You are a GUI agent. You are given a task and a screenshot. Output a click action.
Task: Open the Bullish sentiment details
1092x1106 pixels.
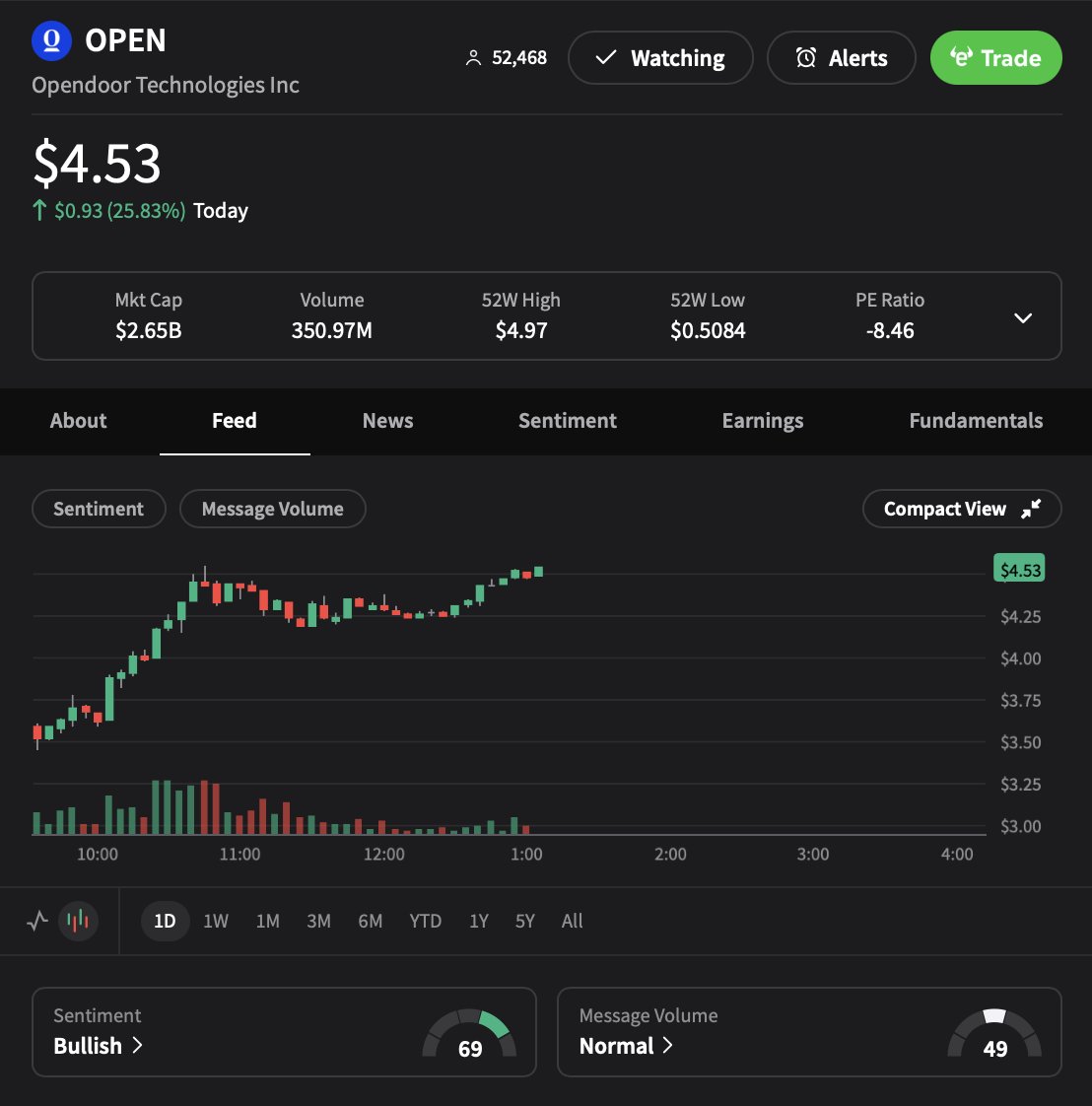tap(98, 1045)
